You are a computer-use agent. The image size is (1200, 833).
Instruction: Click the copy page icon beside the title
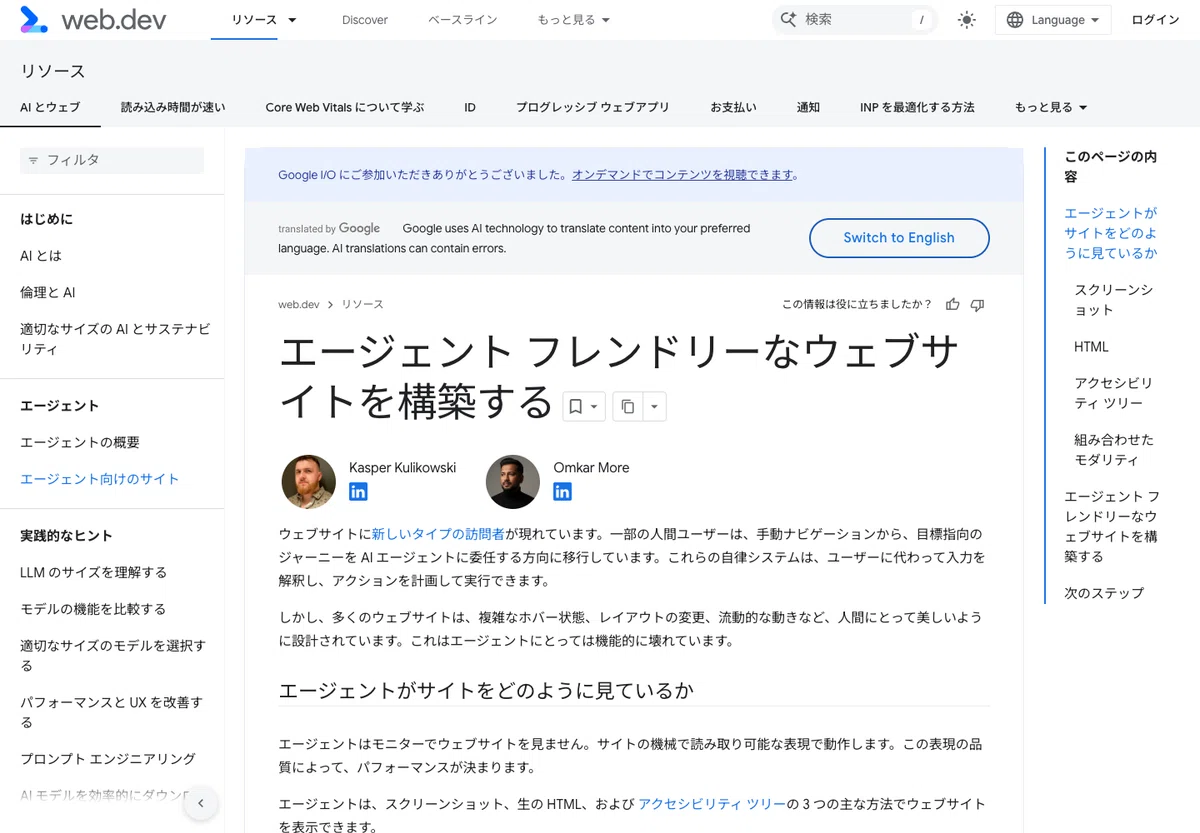coord(627,406)
